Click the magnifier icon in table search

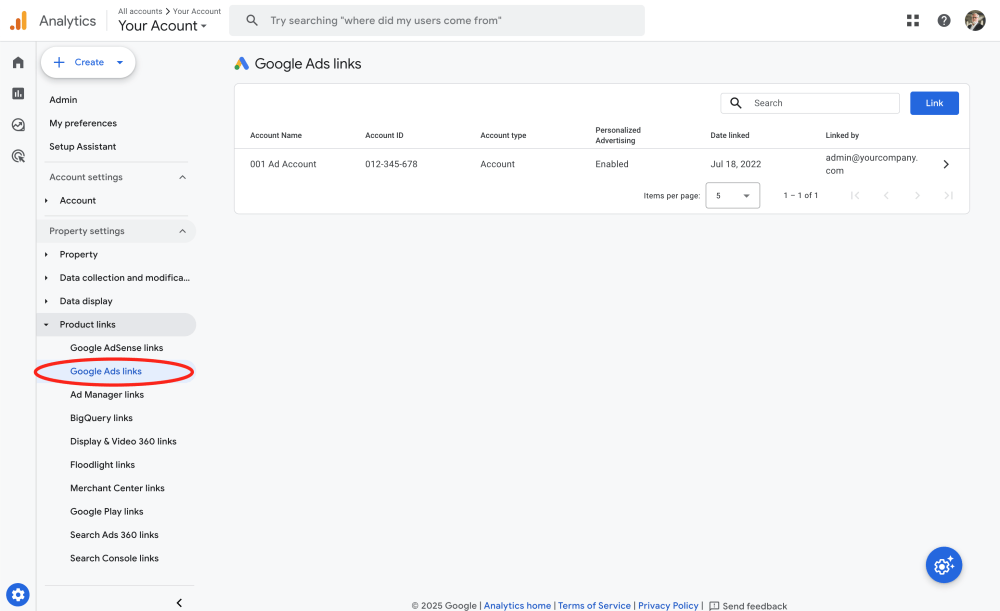[735, 103]
